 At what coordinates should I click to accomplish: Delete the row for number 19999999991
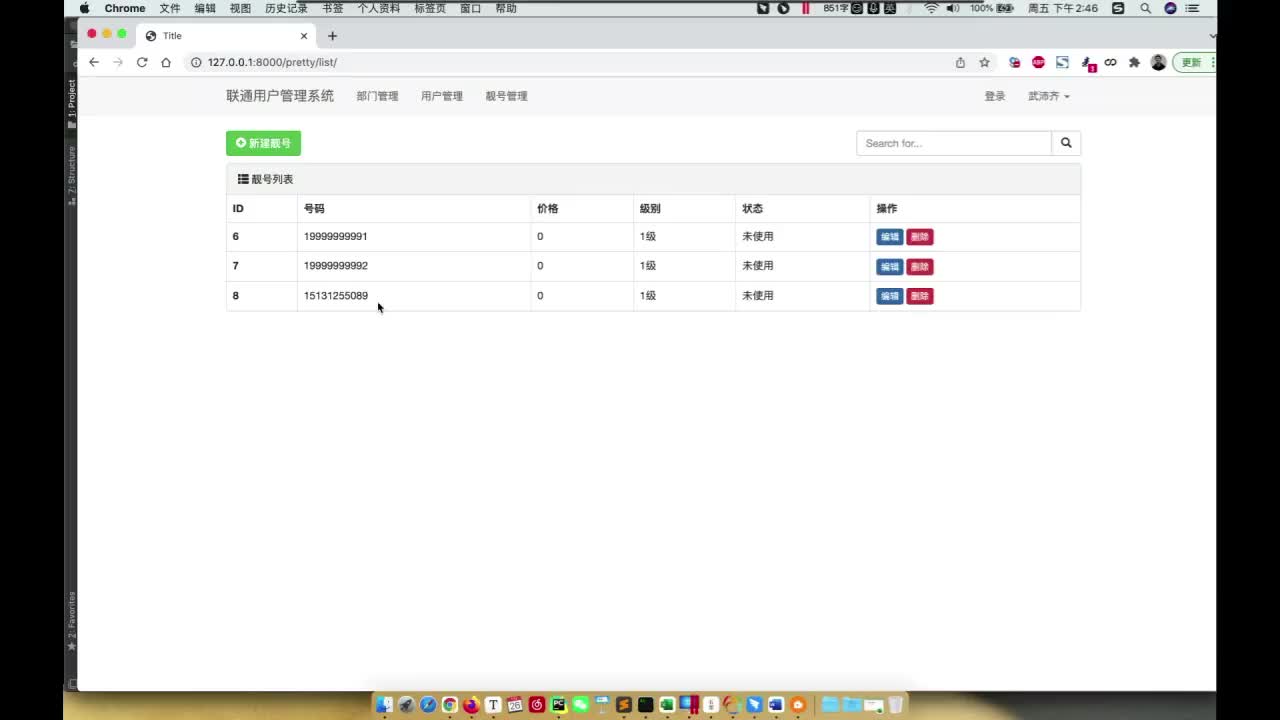[920, 237]
